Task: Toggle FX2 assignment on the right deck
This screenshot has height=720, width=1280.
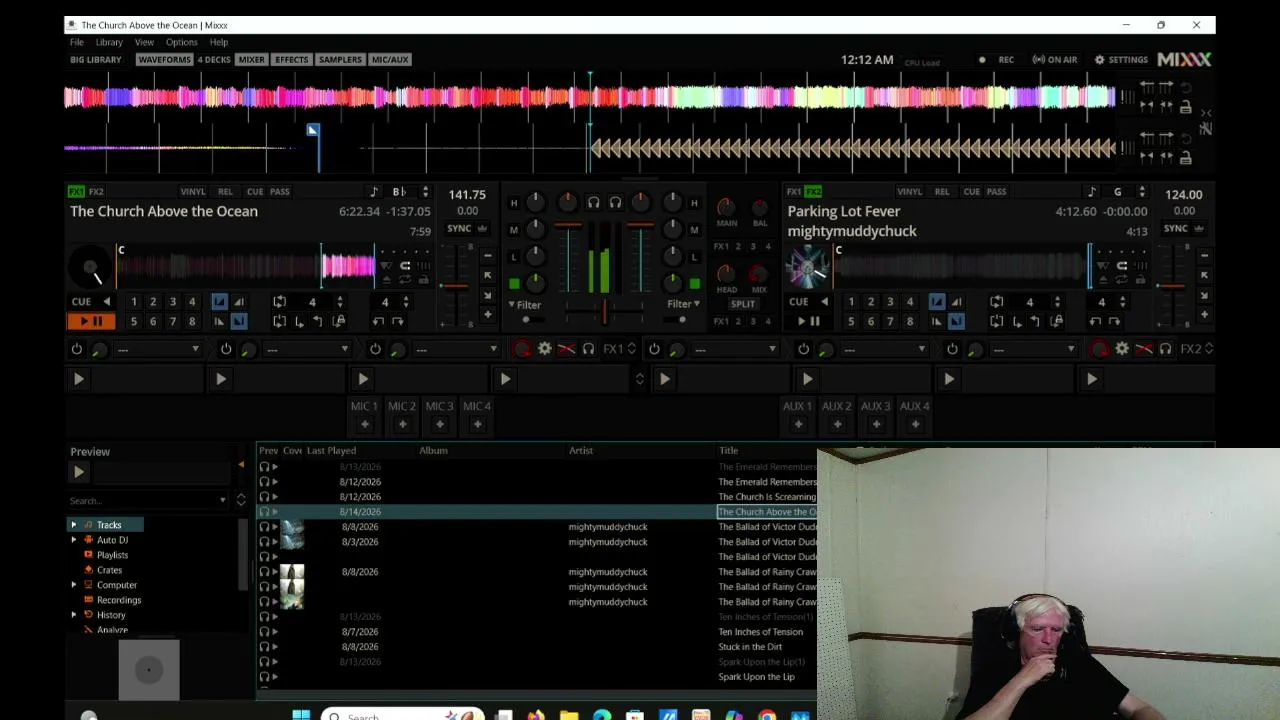Action: click(813, 192)
